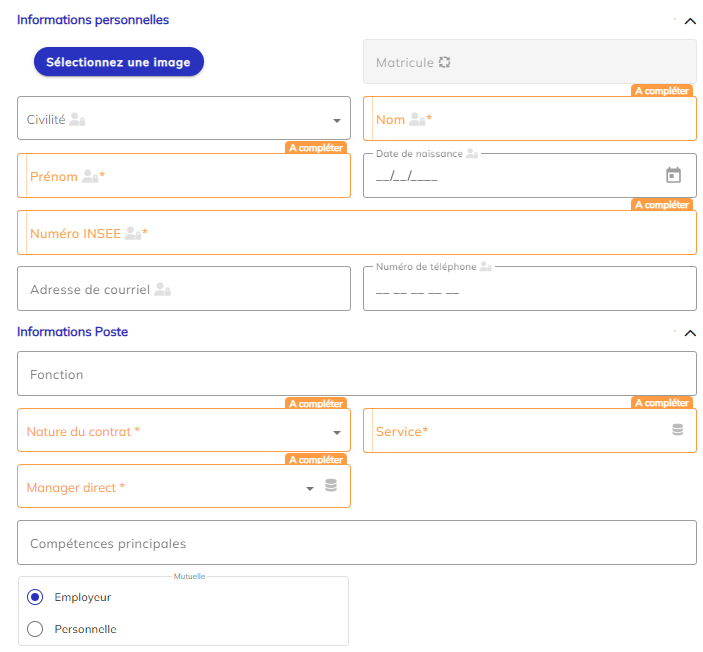Click the Numéro de téléphone field
Screen dimensions: 703x652
click(529, 290)
